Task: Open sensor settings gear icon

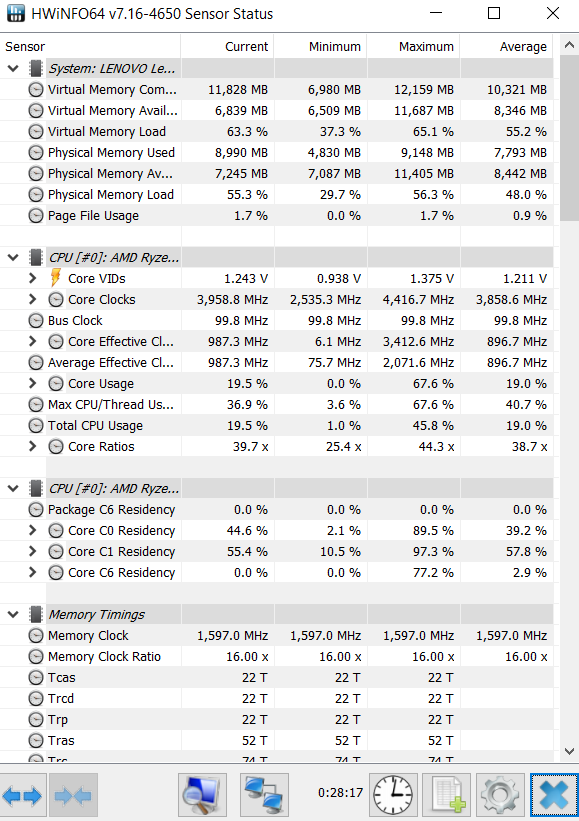Action: (x=500, y=795)
